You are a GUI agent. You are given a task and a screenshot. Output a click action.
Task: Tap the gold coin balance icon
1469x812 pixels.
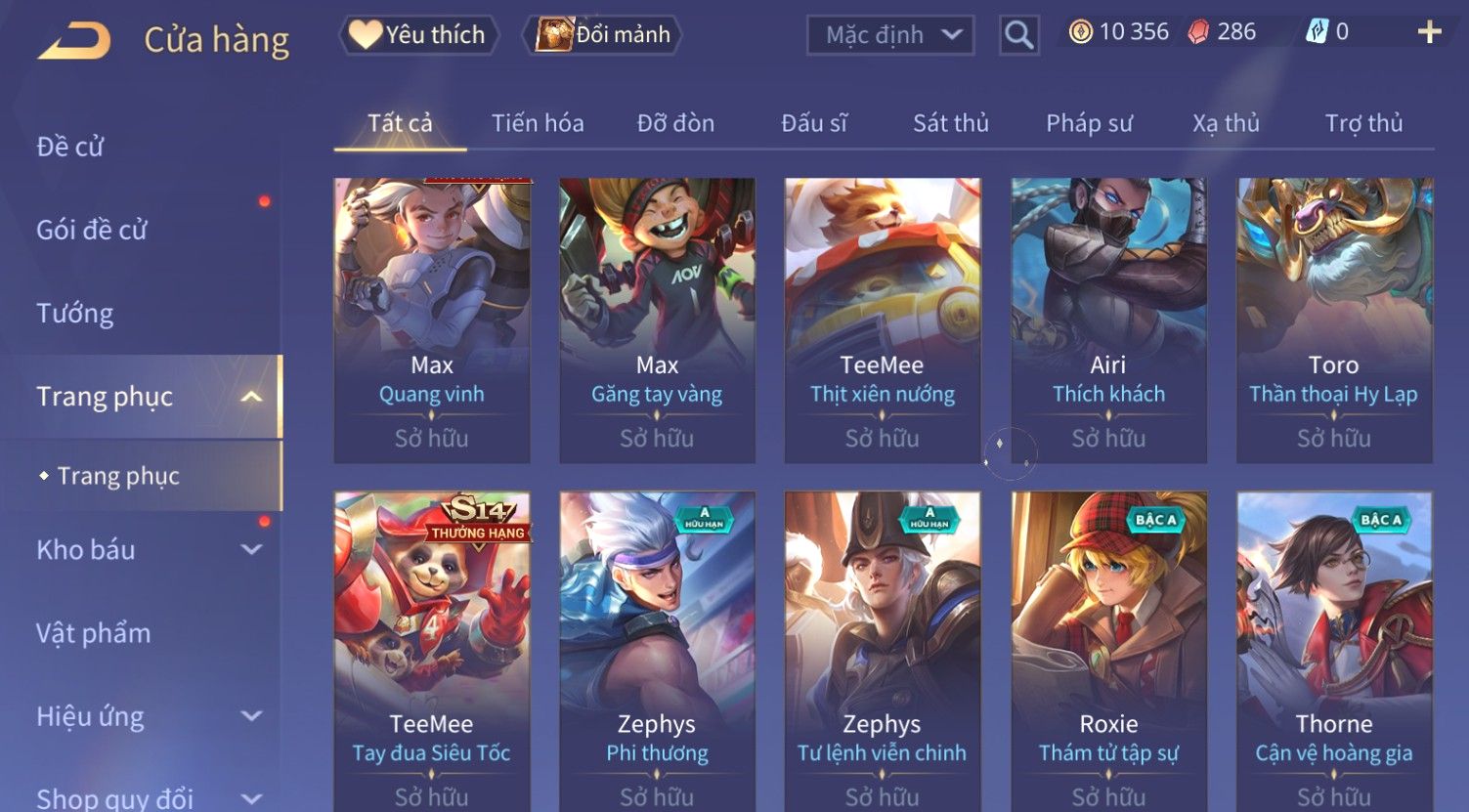pos(1080,32)
